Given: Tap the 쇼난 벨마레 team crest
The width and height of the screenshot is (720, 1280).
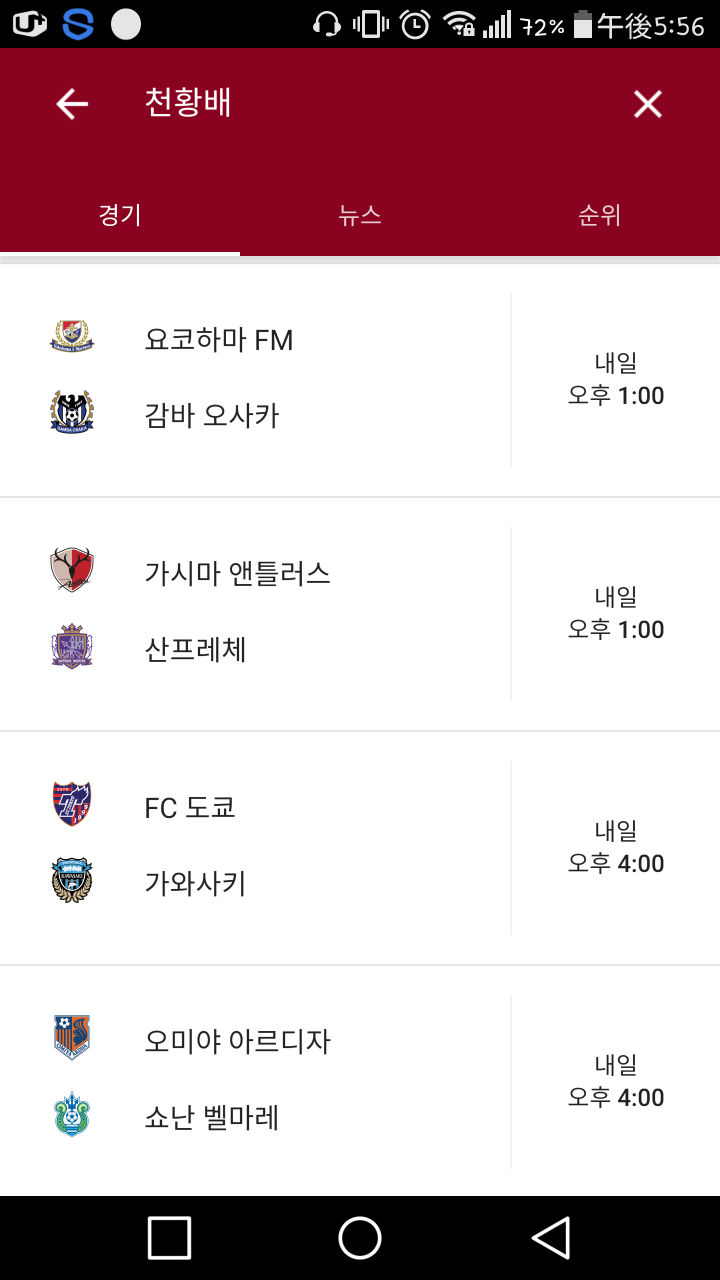Looking at the screenshot, I should [72, 1114].
